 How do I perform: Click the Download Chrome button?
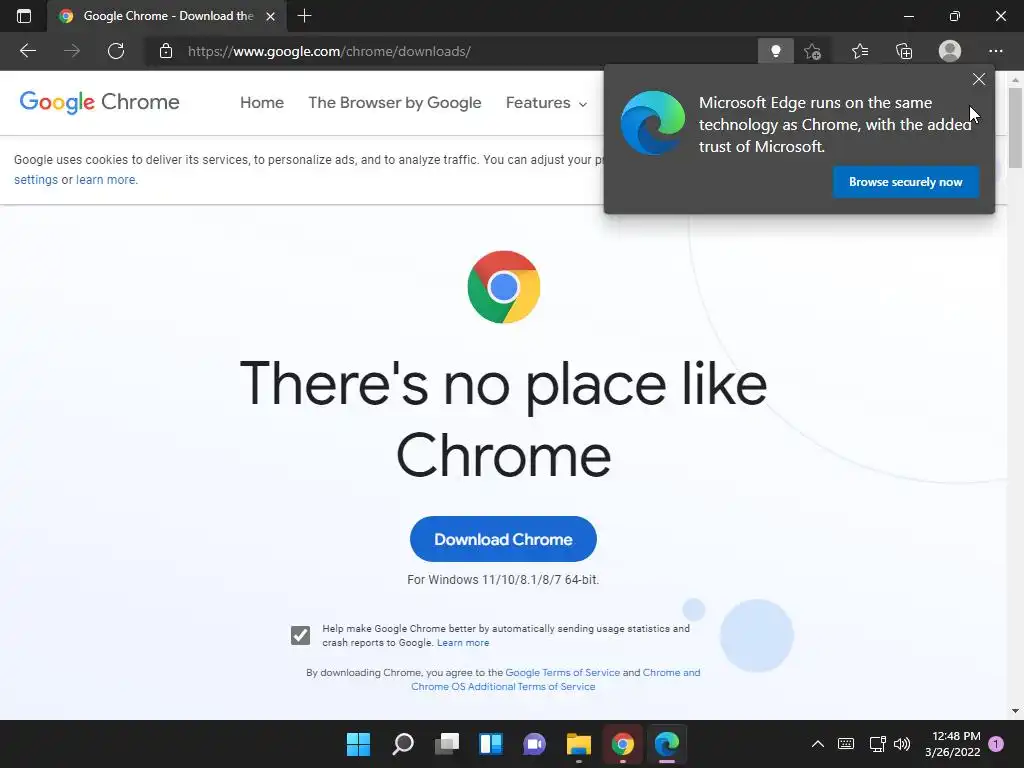pos(503,539)
